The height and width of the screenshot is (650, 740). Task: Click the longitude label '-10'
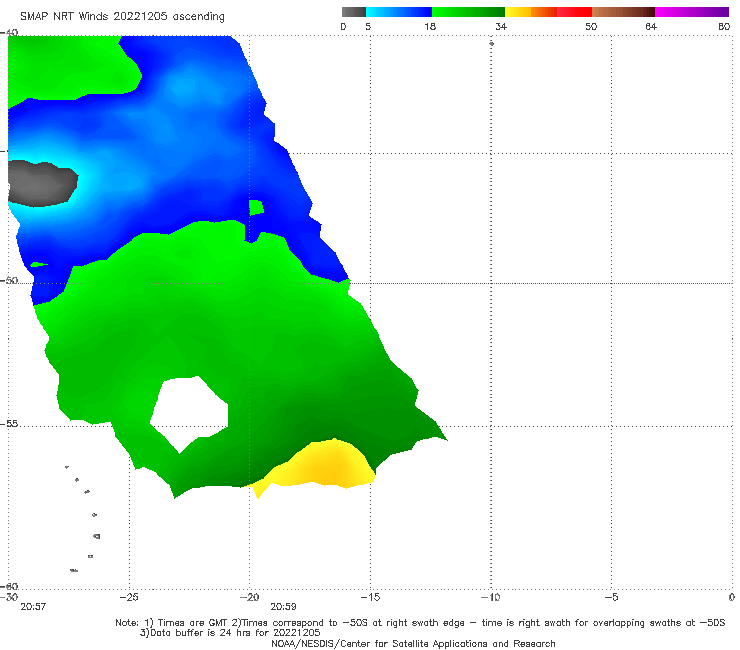[x=490, y=597]
